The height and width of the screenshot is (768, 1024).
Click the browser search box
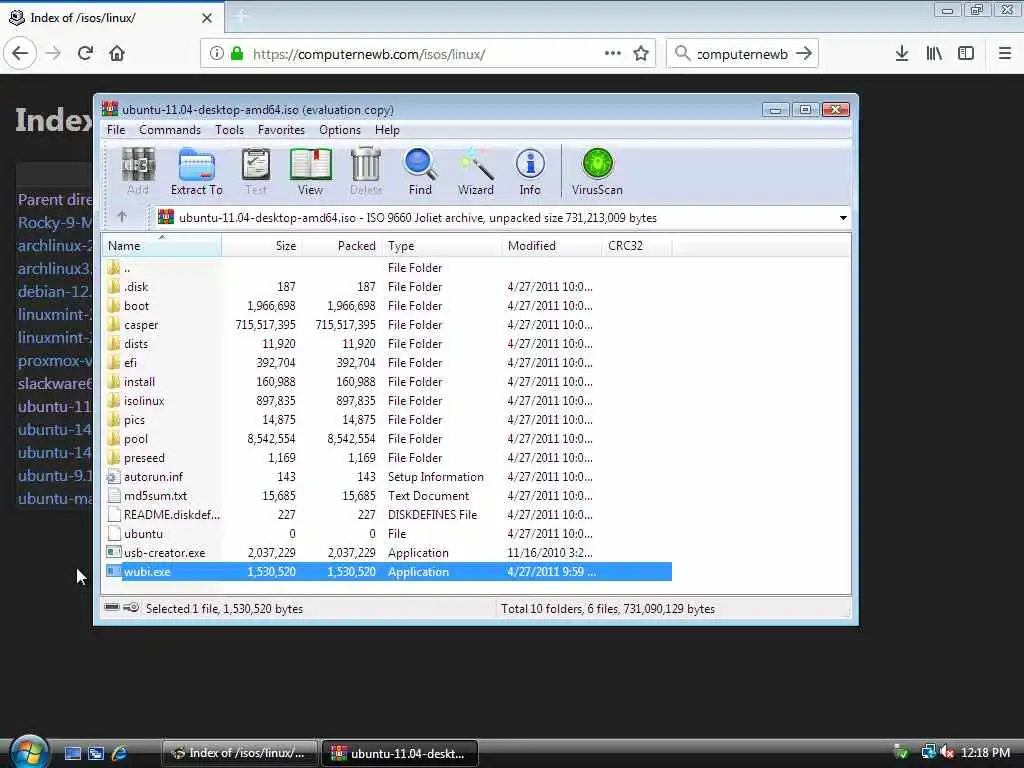click(742, 54)
